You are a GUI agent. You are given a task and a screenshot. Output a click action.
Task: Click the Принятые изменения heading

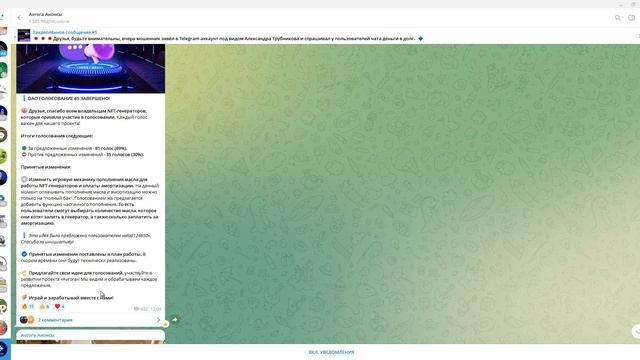[46, 167]
